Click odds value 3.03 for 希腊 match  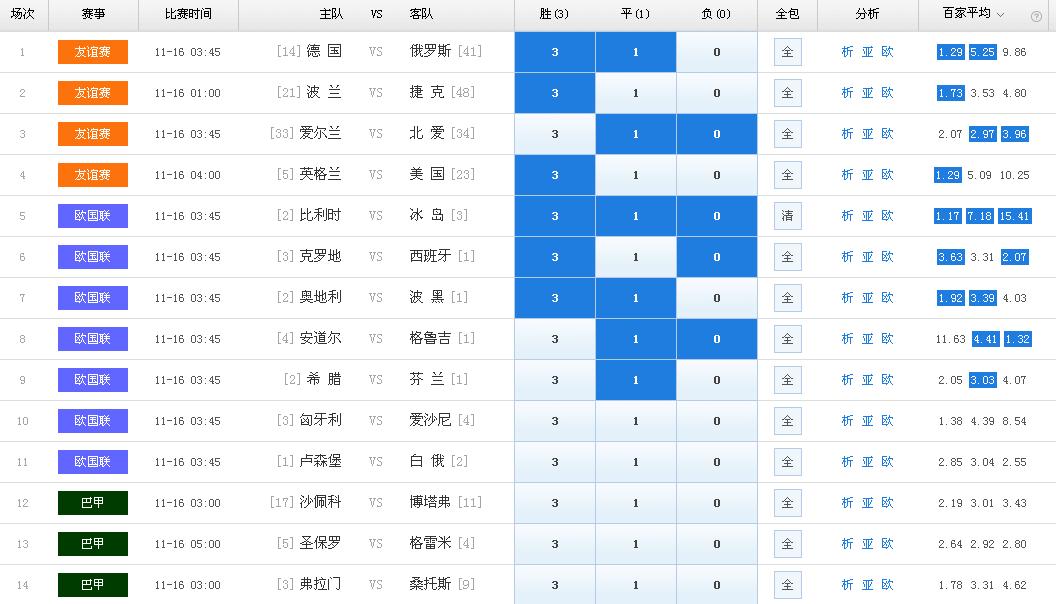point(982,380)
